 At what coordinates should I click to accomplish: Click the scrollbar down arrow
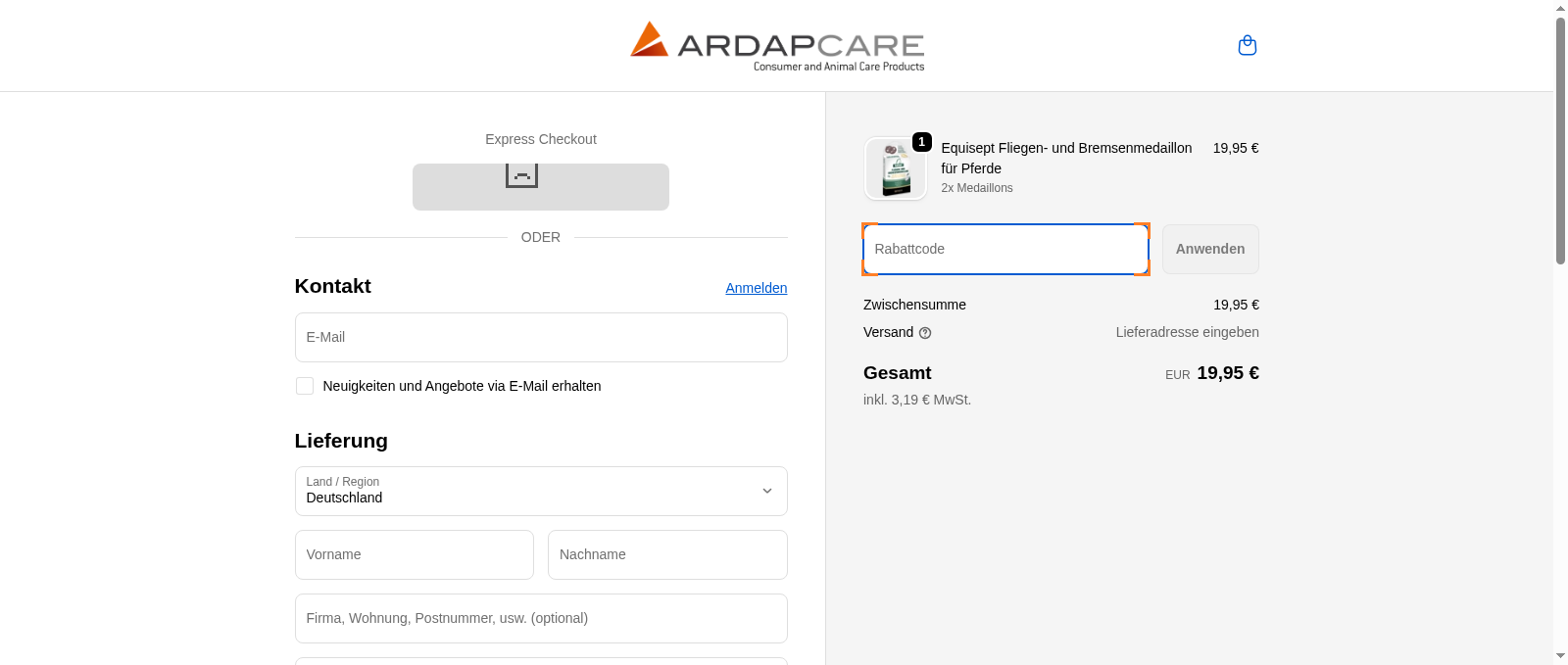tap(1560, 656)
